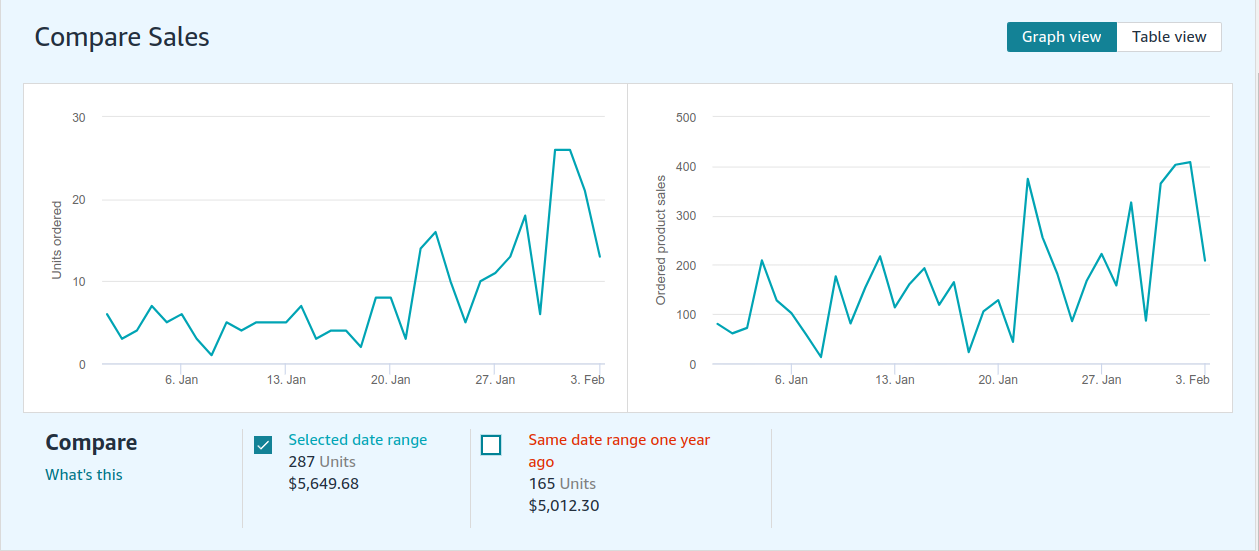Click the 22 Jan spike on Ordered product sales chart

[x=1027, y=179]
